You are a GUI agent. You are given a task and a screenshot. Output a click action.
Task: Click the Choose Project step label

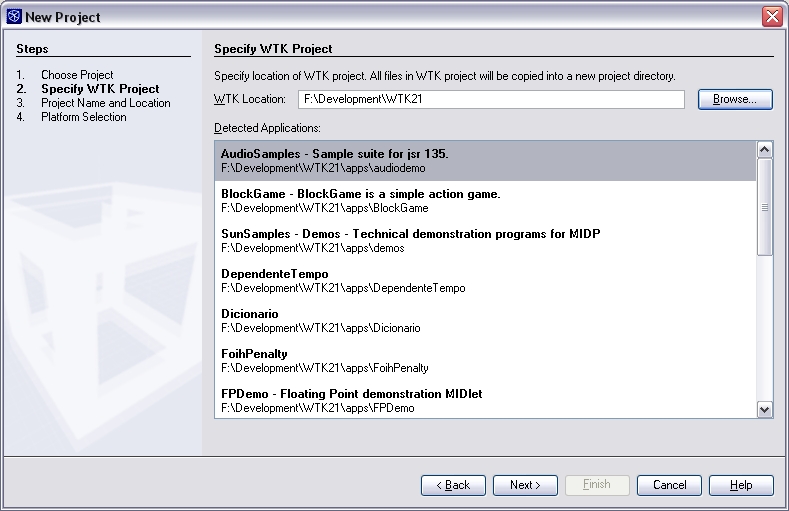click(77, 75)
